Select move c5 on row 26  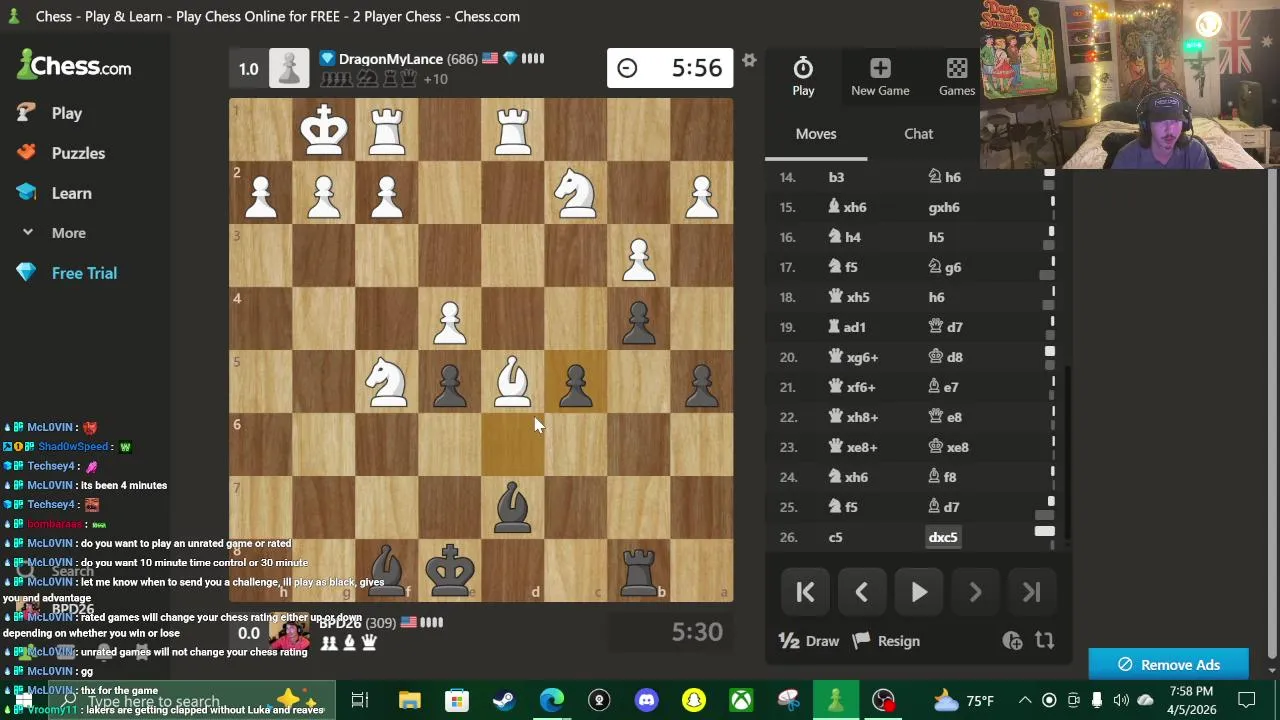[x=835, y=537]
